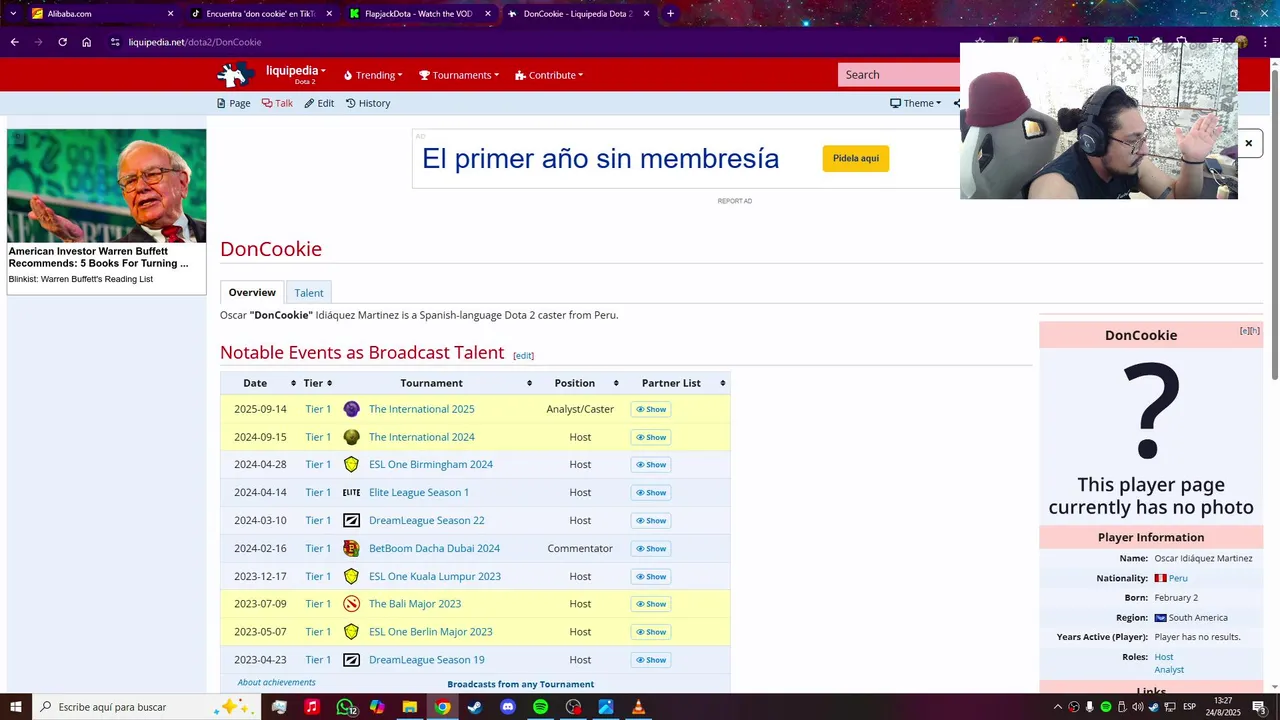Image resolution: width=1280 pixels, height=720 pixels.
Task: Open Discord from the taskbar
Action: tap(507, 707)
